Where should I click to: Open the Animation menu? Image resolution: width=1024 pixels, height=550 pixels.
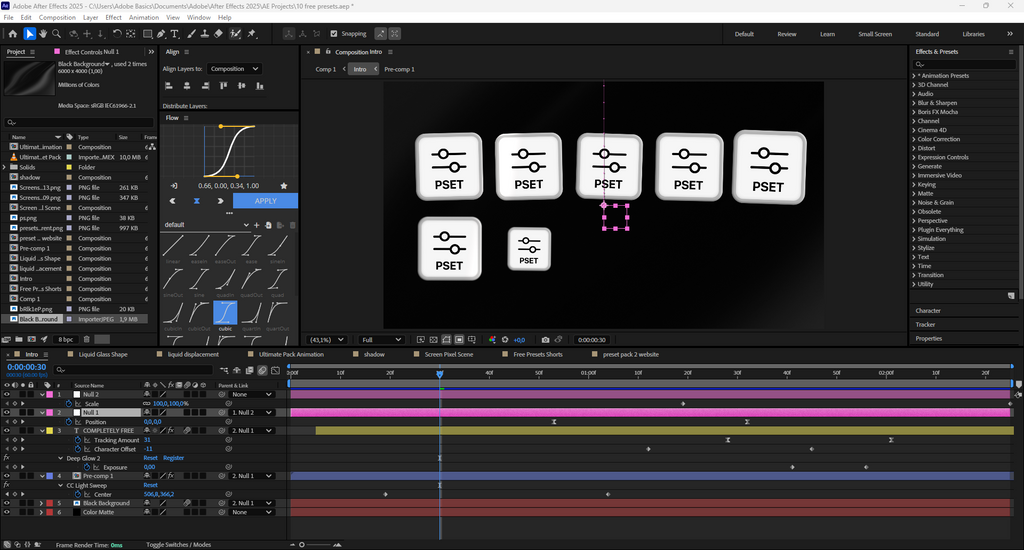144,18
